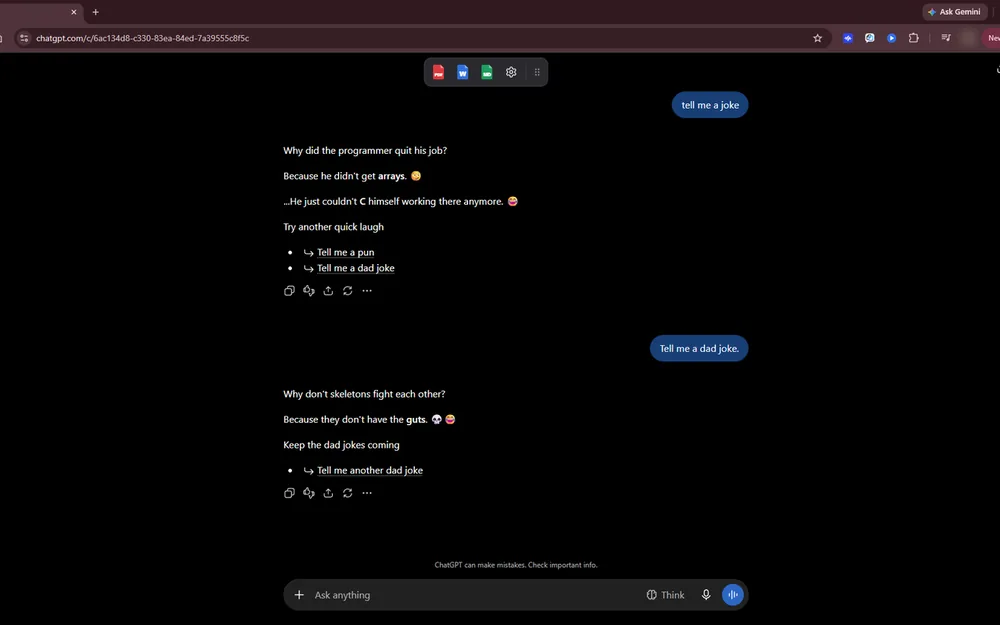
Task: Rate the skeleton joke response with thumbs icon
Action: click(x=309, y=493)
